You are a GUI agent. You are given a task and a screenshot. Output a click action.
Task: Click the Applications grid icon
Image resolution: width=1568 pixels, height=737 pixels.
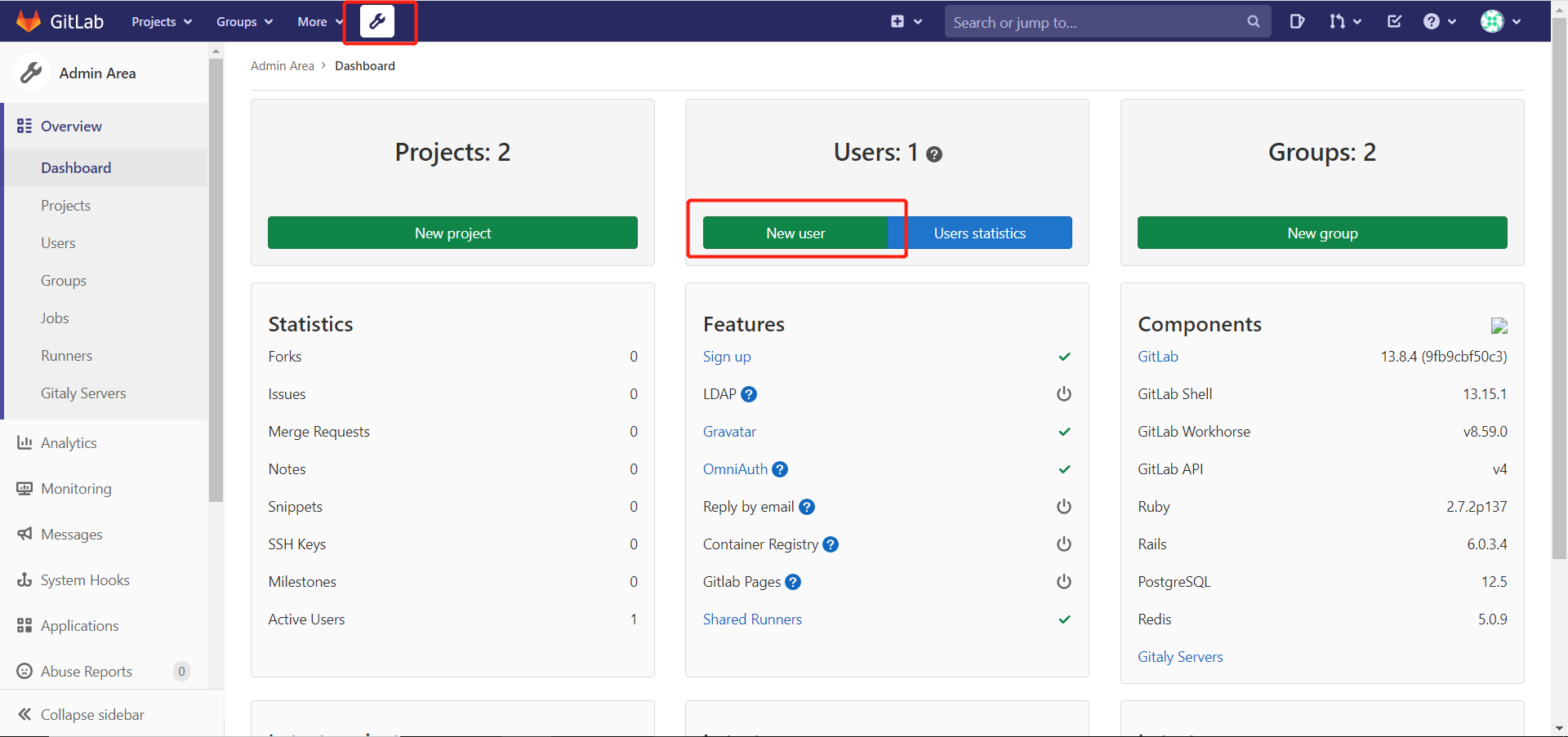tap(24, 625)
